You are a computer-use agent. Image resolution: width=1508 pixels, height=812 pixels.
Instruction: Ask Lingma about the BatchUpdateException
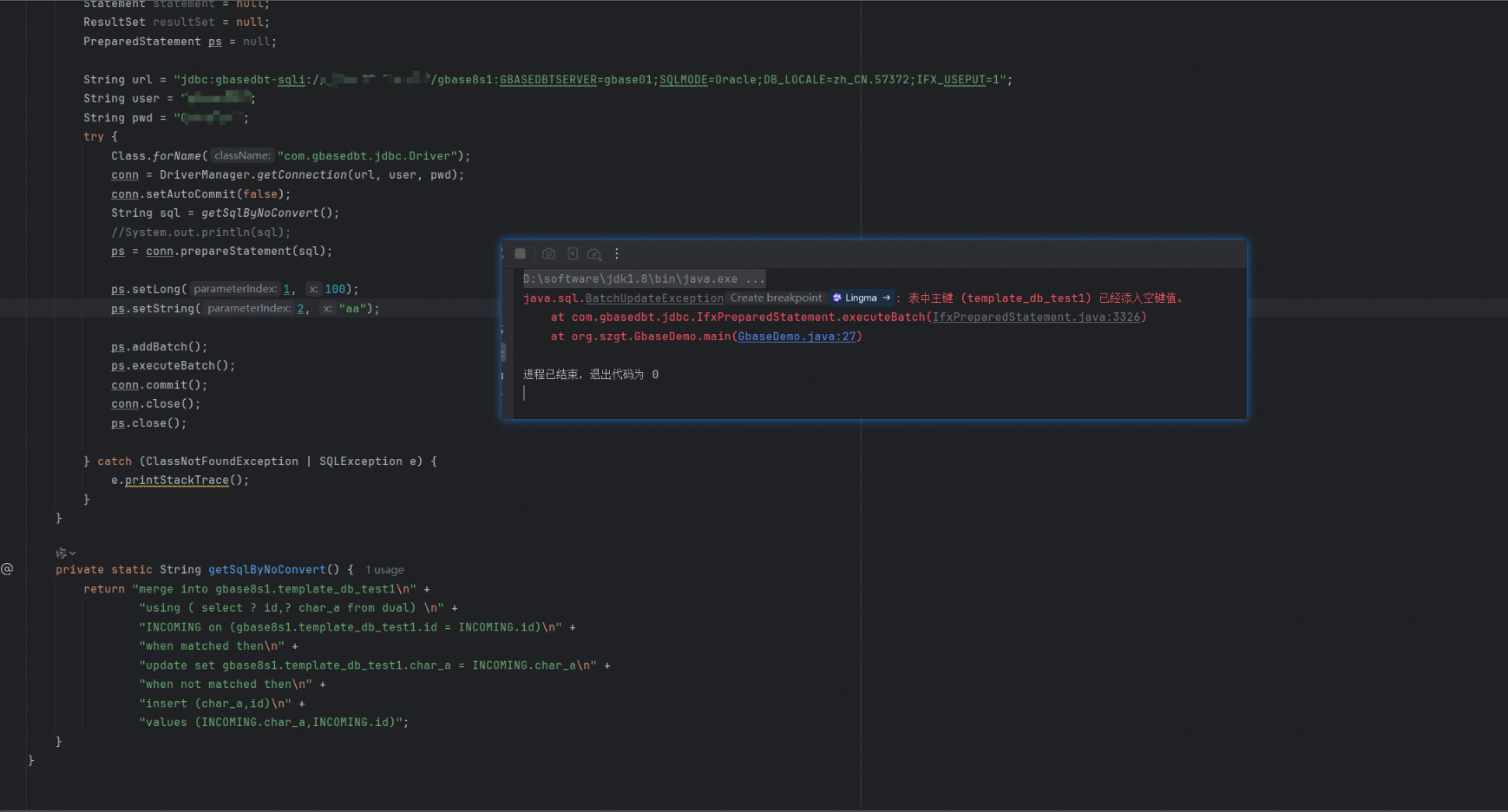coord(862,298)
